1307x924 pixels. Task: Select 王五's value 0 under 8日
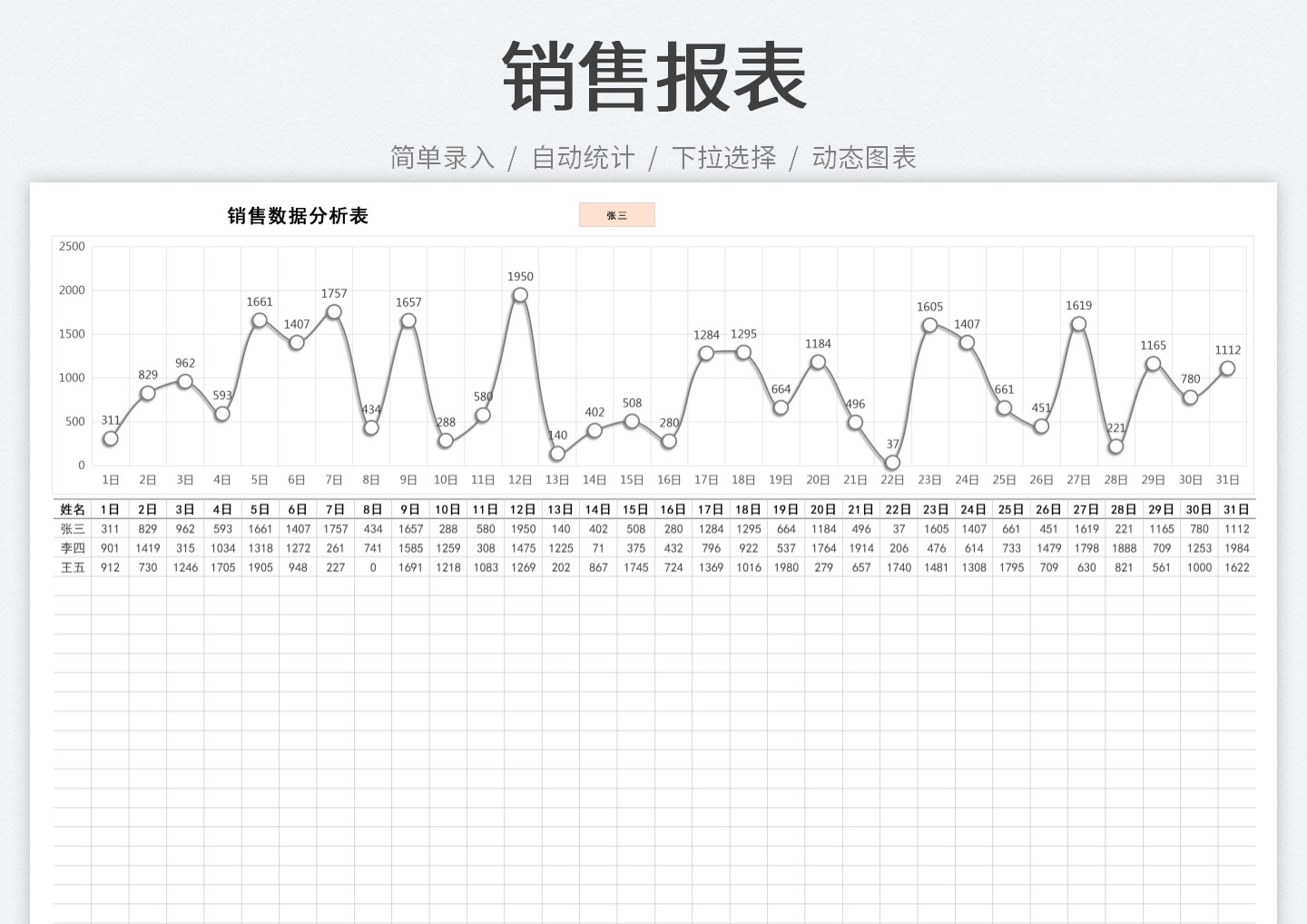click(x=372, y=566)
